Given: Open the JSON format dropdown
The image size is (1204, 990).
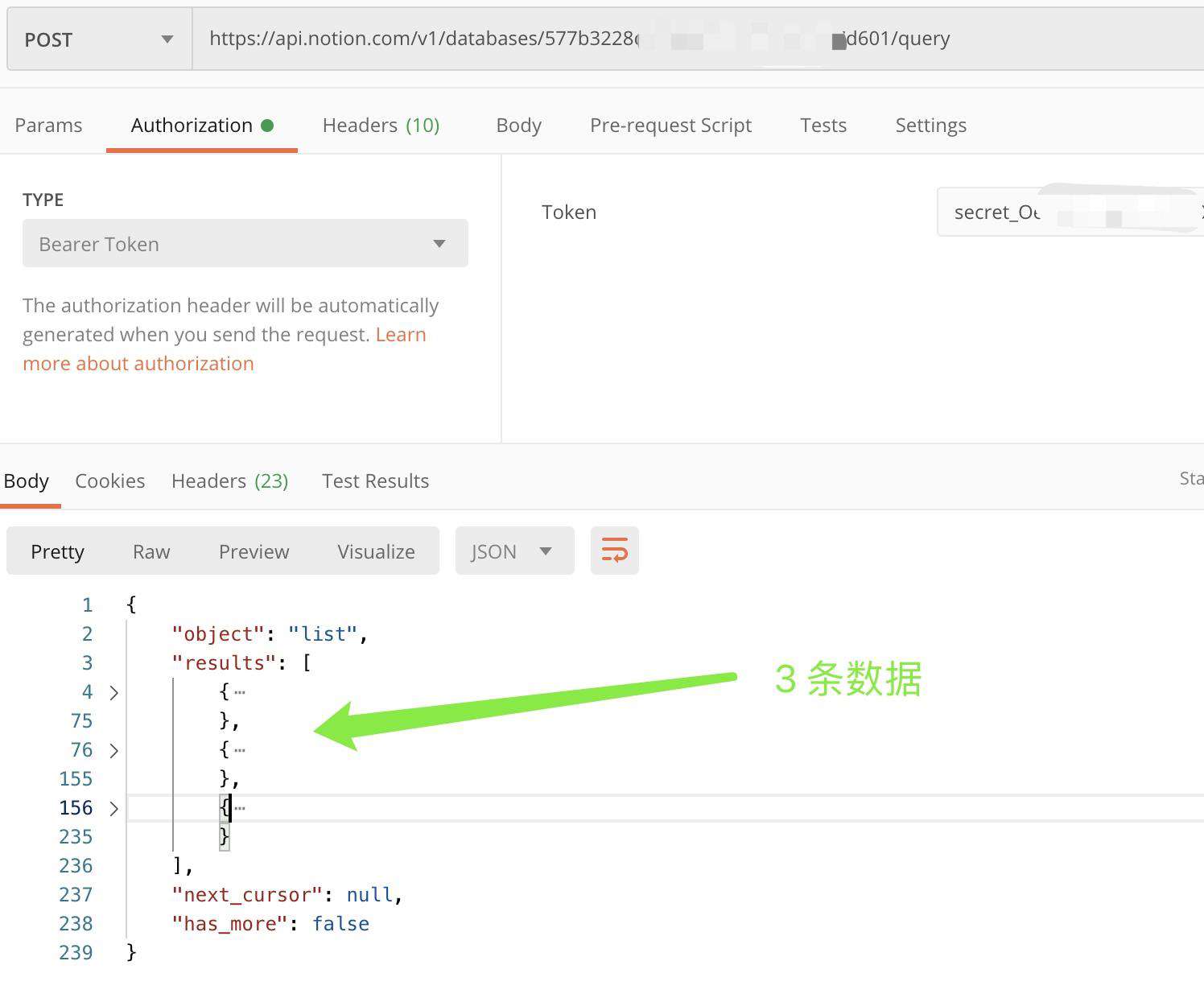Looking at the screenshot, I should 514,551.
